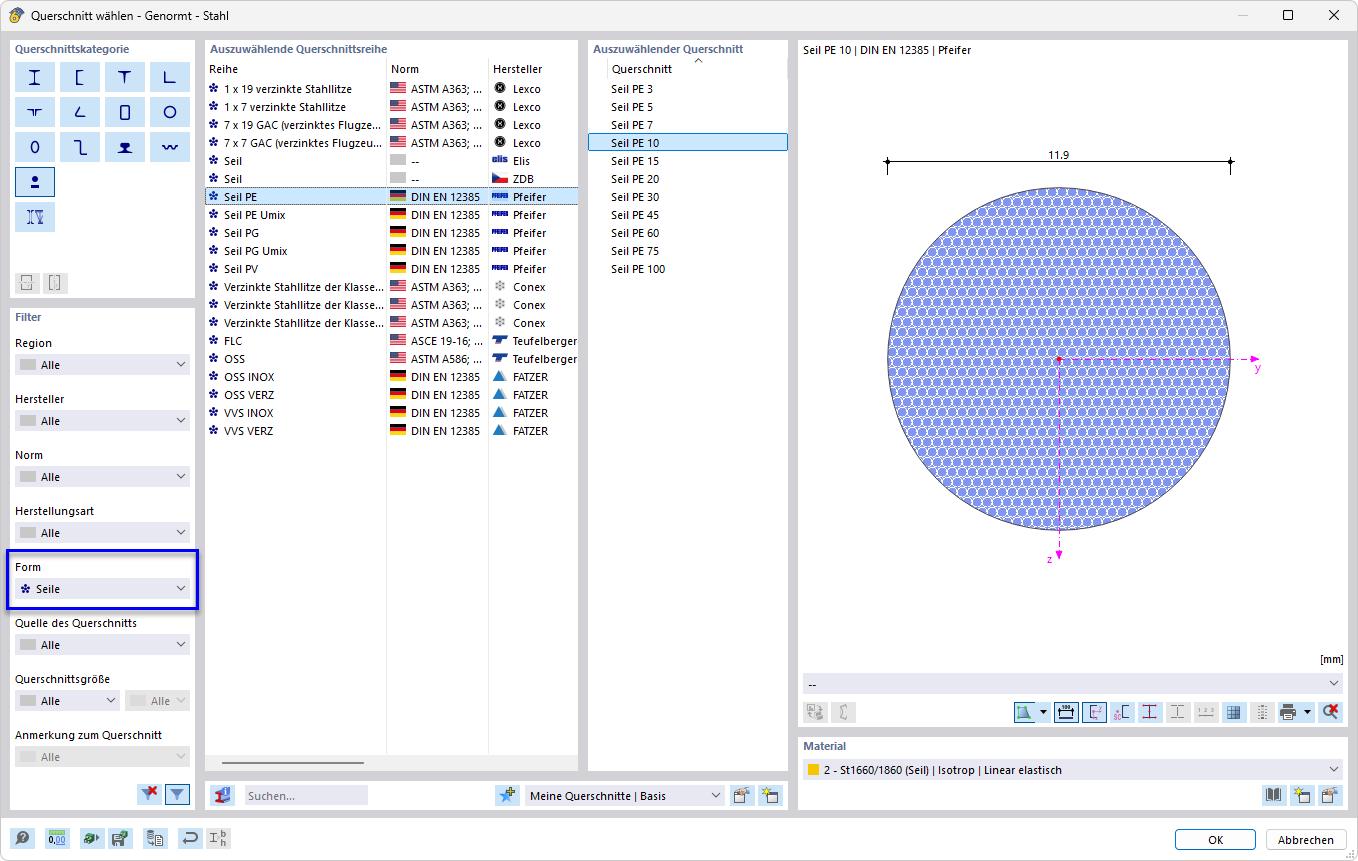The height and width of the screenshot is (861, 1358).
Task: Toggle the grid mesh display button
Action: pyautogui.click(x=1234, y=712)
